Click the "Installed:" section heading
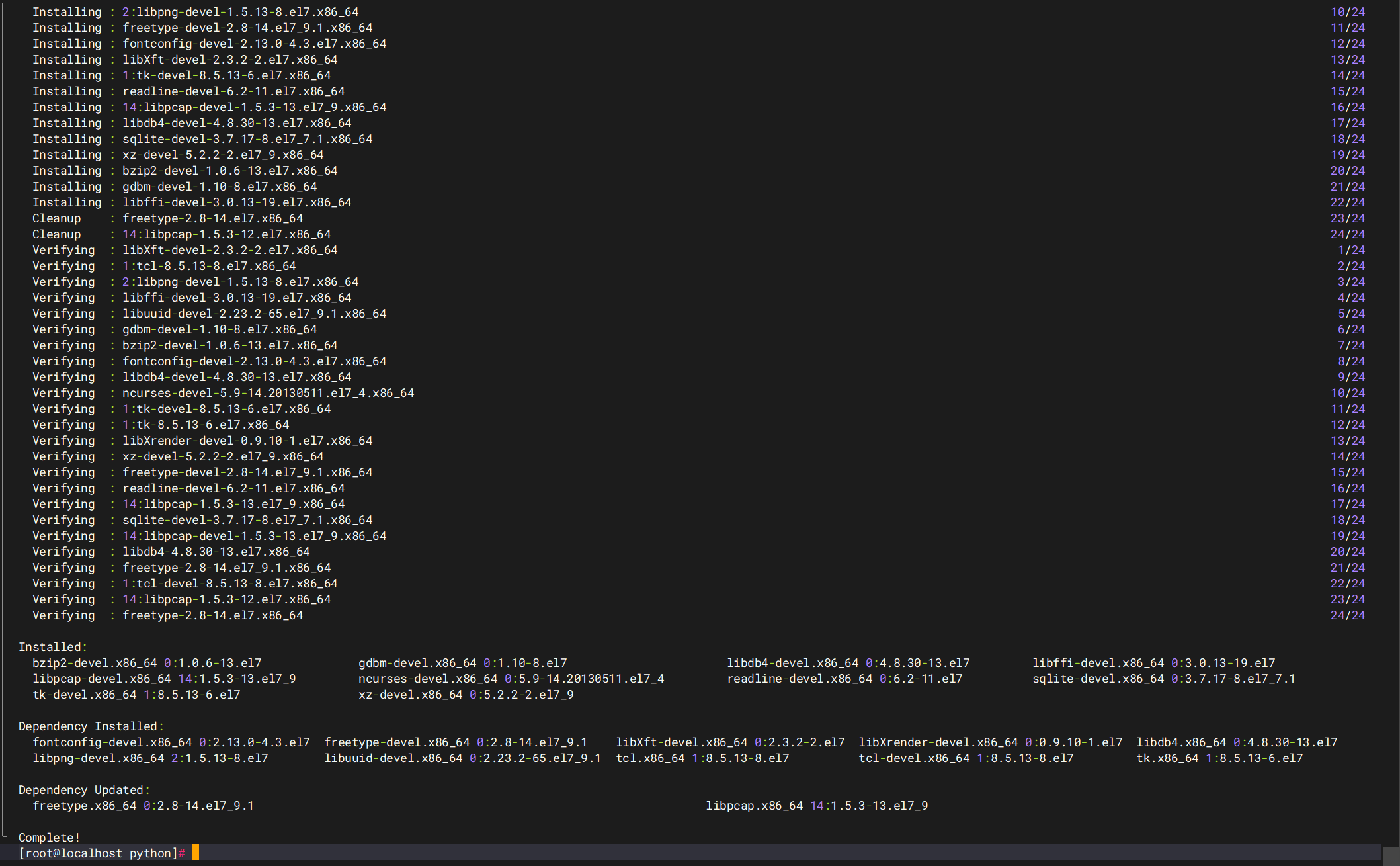Image resolution: width=1400 pixels, height=866 pixels. 52,647
